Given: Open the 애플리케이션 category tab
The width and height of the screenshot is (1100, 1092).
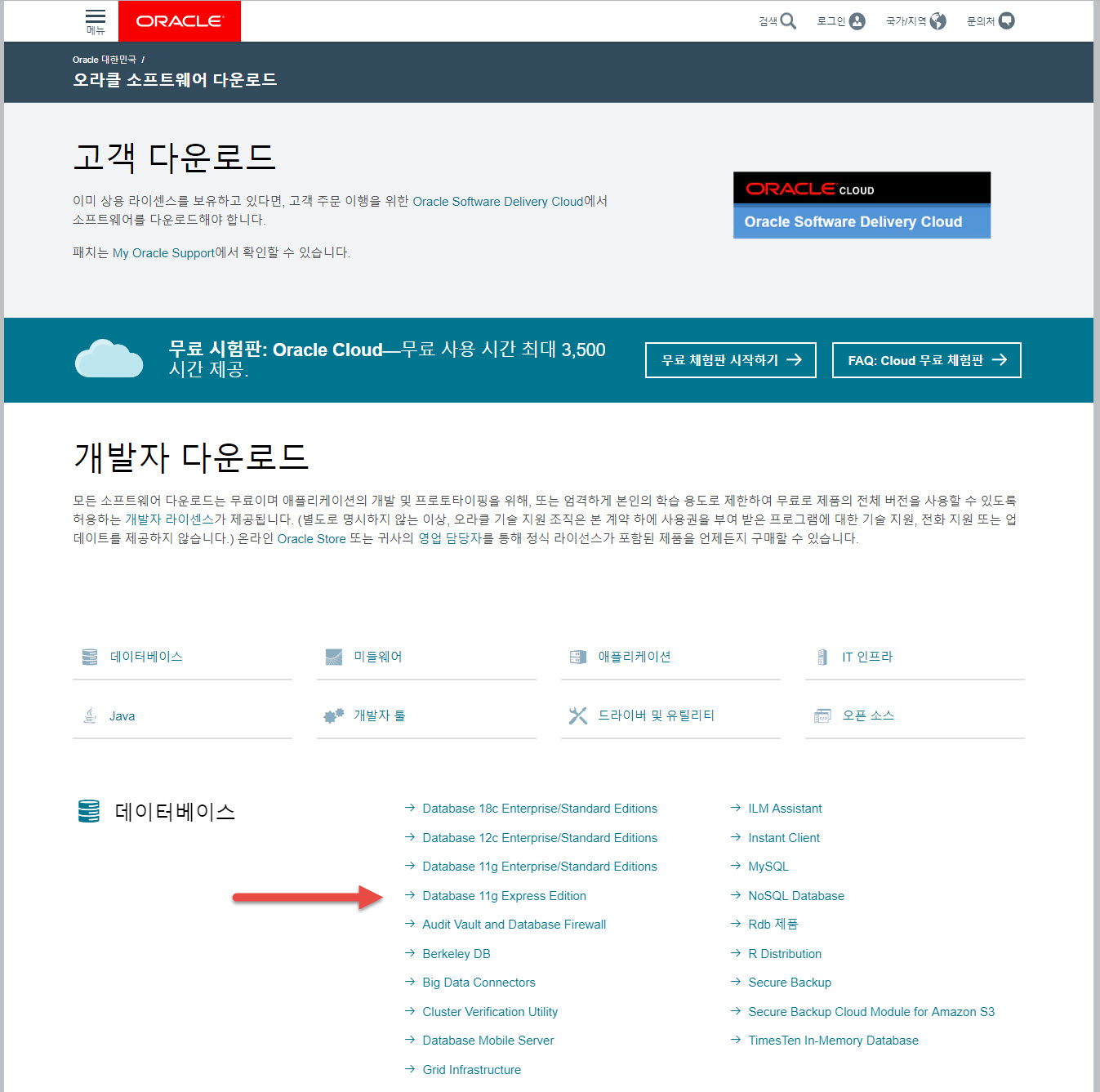Looking at the screenshot, I should [670, 657].
